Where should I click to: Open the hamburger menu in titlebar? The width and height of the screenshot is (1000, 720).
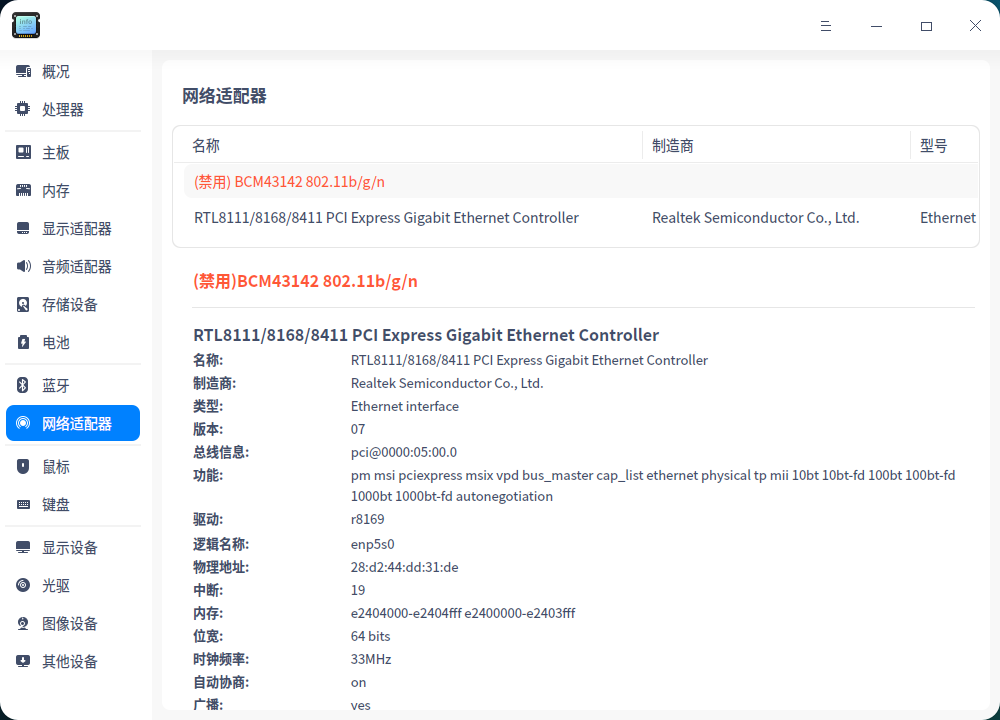click(x=826, y=26)
